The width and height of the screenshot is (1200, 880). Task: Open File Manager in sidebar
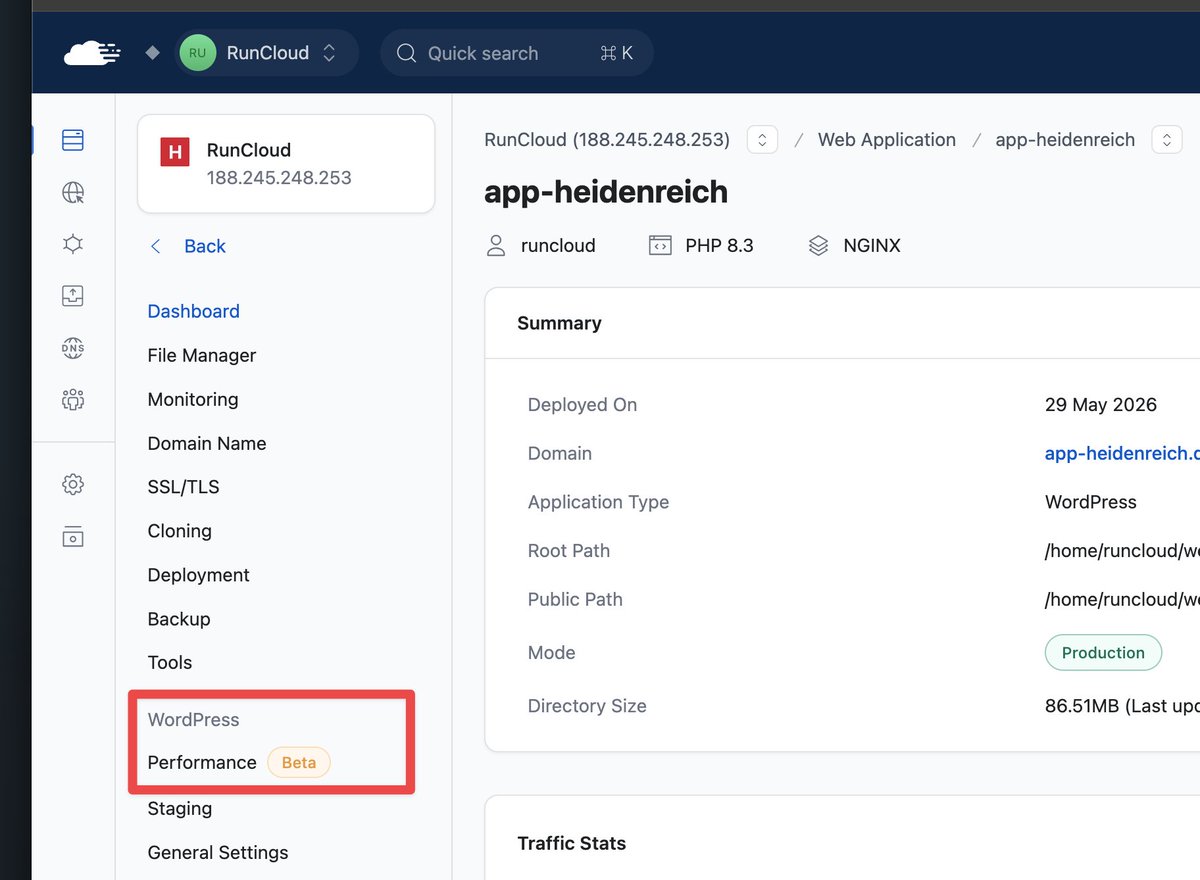click(x=201, y=355)
